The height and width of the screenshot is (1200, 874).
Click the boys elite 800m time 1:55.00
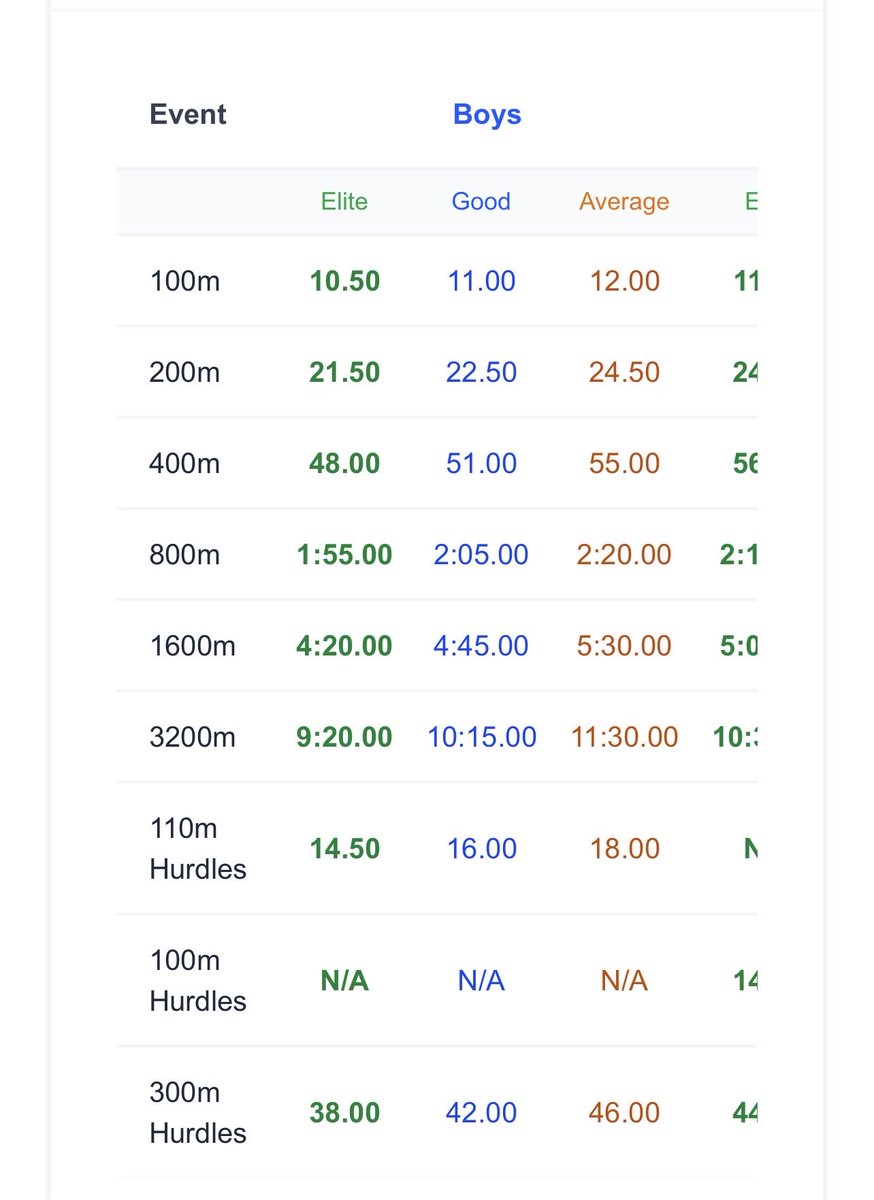click(345, 554)
